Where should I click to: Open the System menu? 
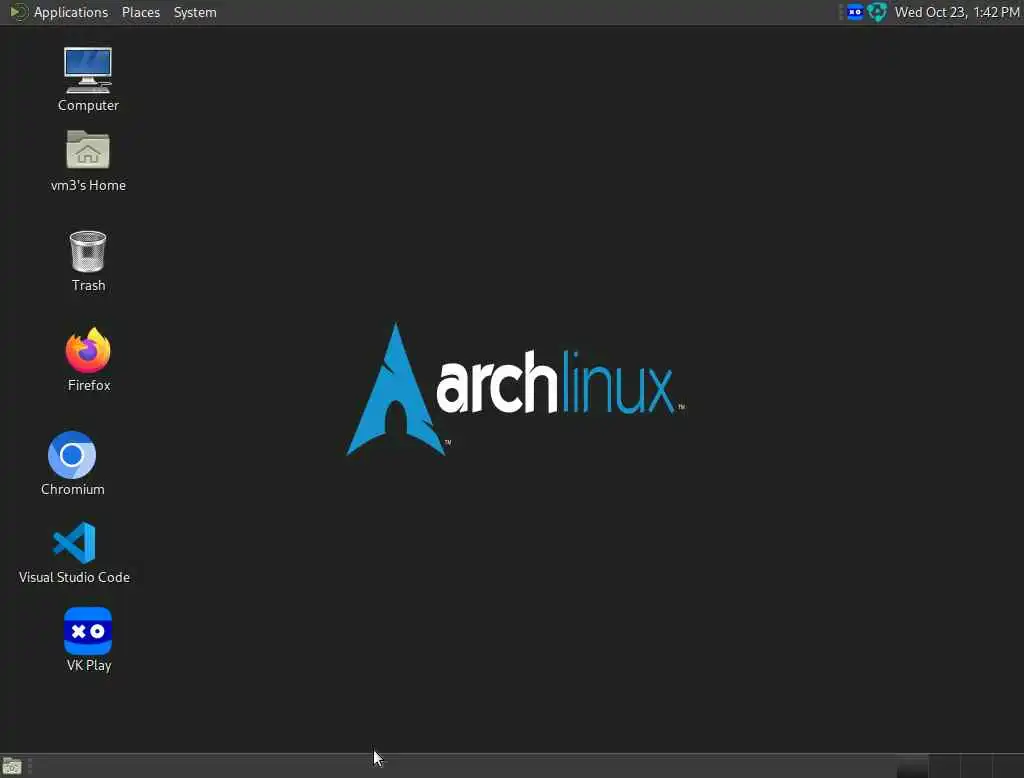pos(195,12)
